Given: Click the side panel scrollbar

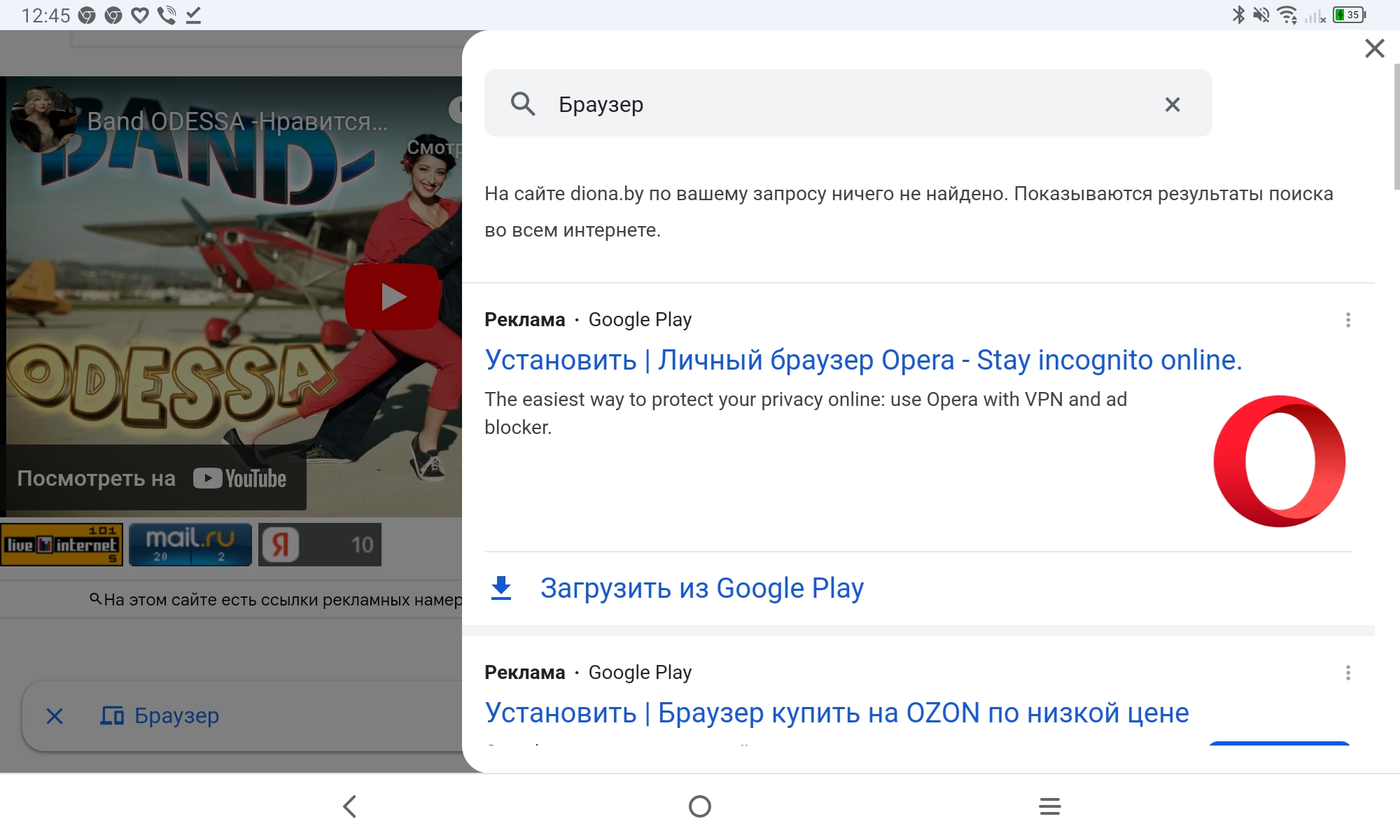Looking at the screenshot, I should pyautogui.click(x=1396, y=126).
